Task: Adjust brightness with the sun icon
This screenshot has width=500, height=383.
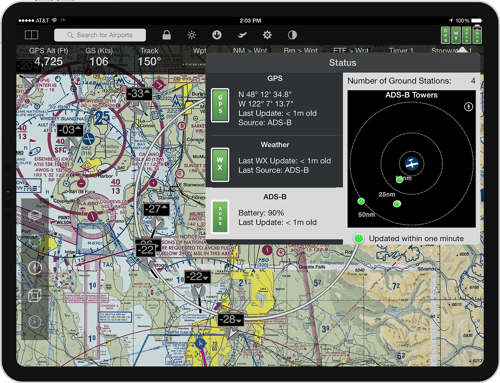Action: point(192,35)
